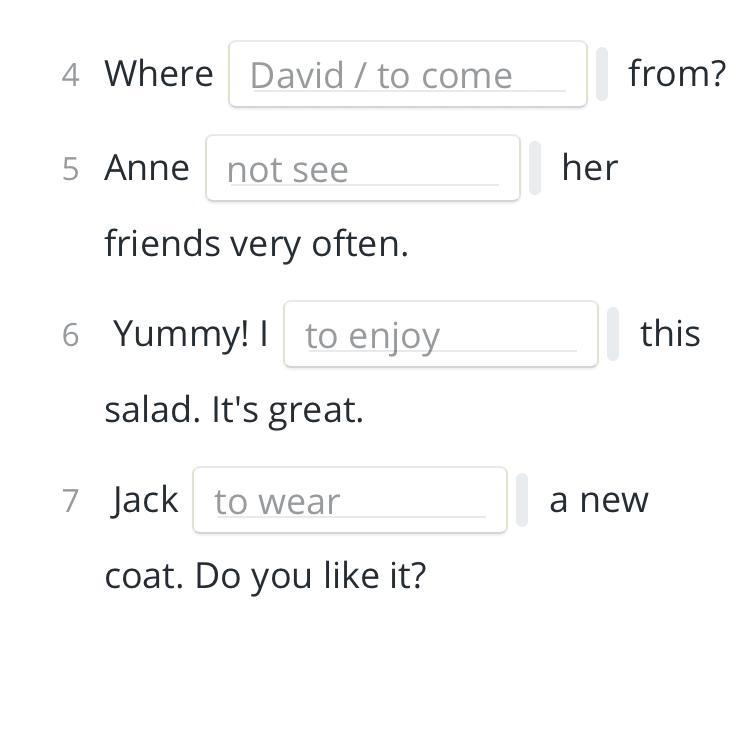Screen dimensions: 750x750
Task: Click gray marker next to "not see" field
Action: pyautogui.click(x=535, y=168)
